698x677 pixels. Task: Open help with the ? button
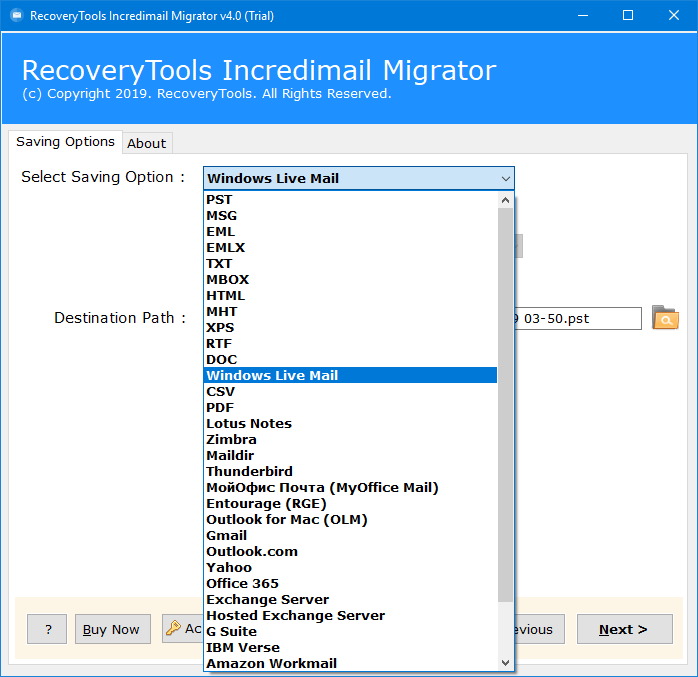pos(47,629)
